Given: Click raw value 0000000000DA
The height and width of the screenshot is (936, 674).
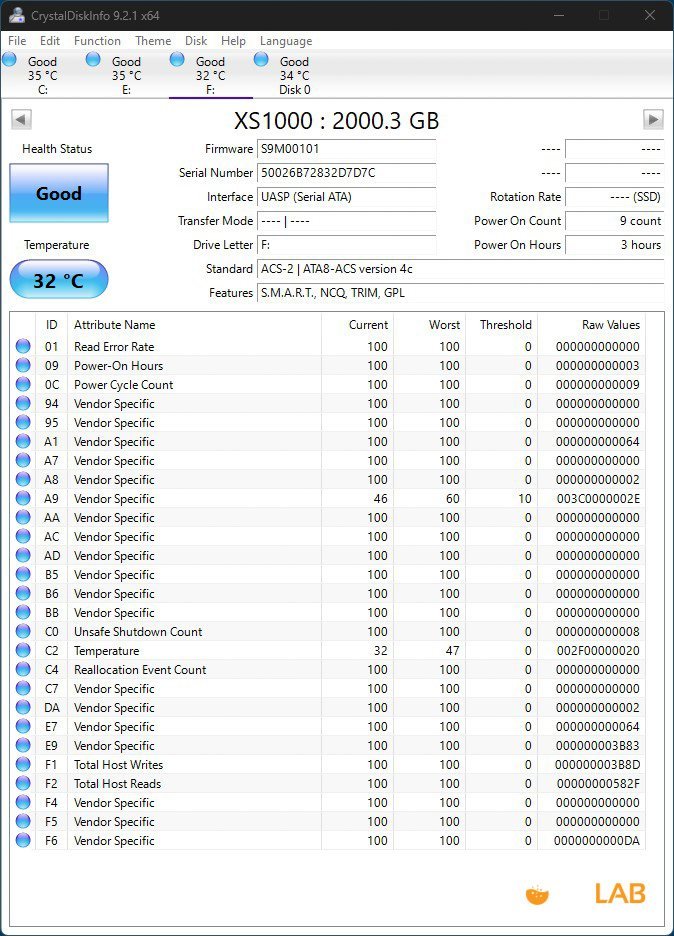Looking at the screenshot, I should coord(597,840).
